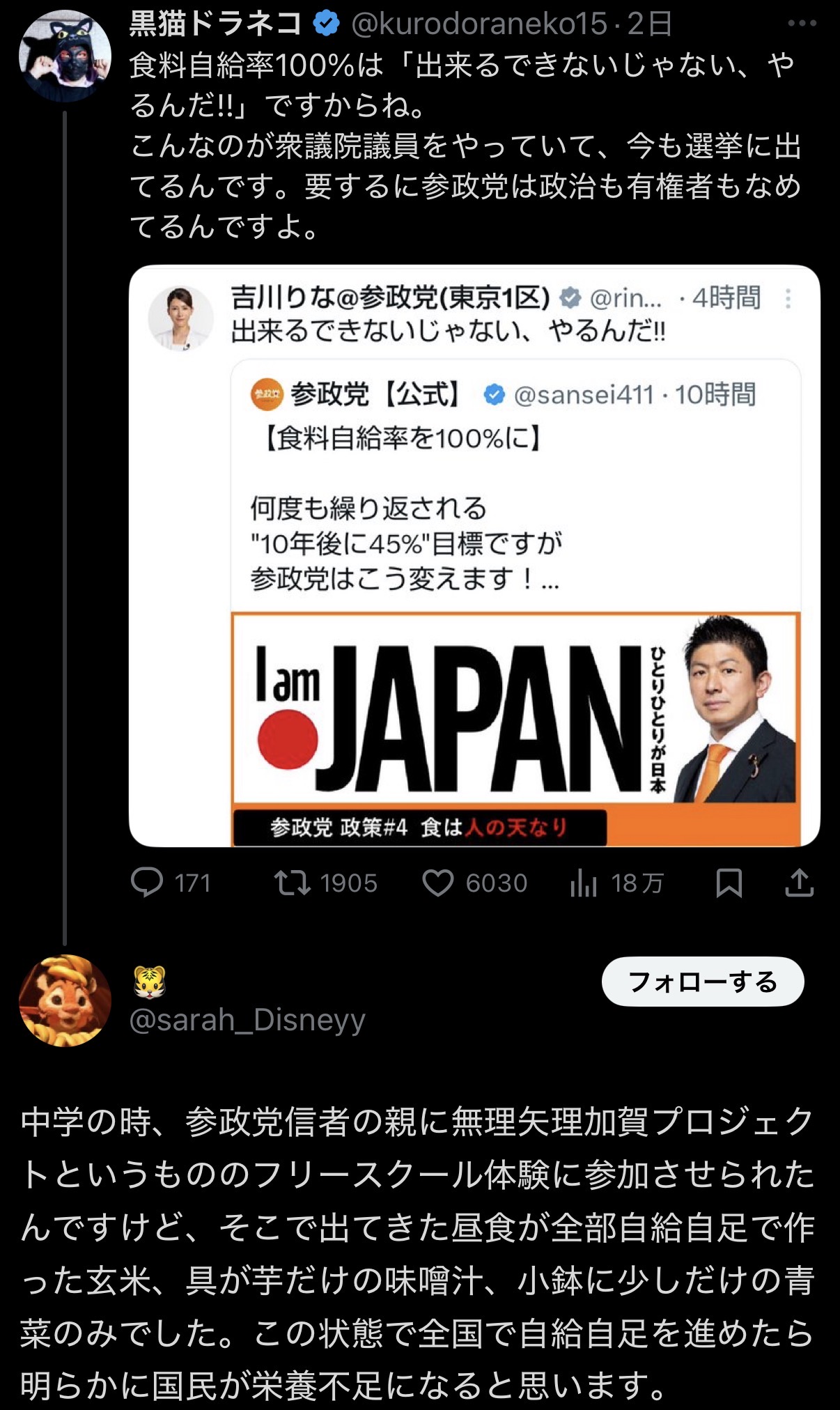Open the tiger avatar of sarah_Disneyy
This screenshot has width=840, height=1410.
click(x=65, y=1000)
